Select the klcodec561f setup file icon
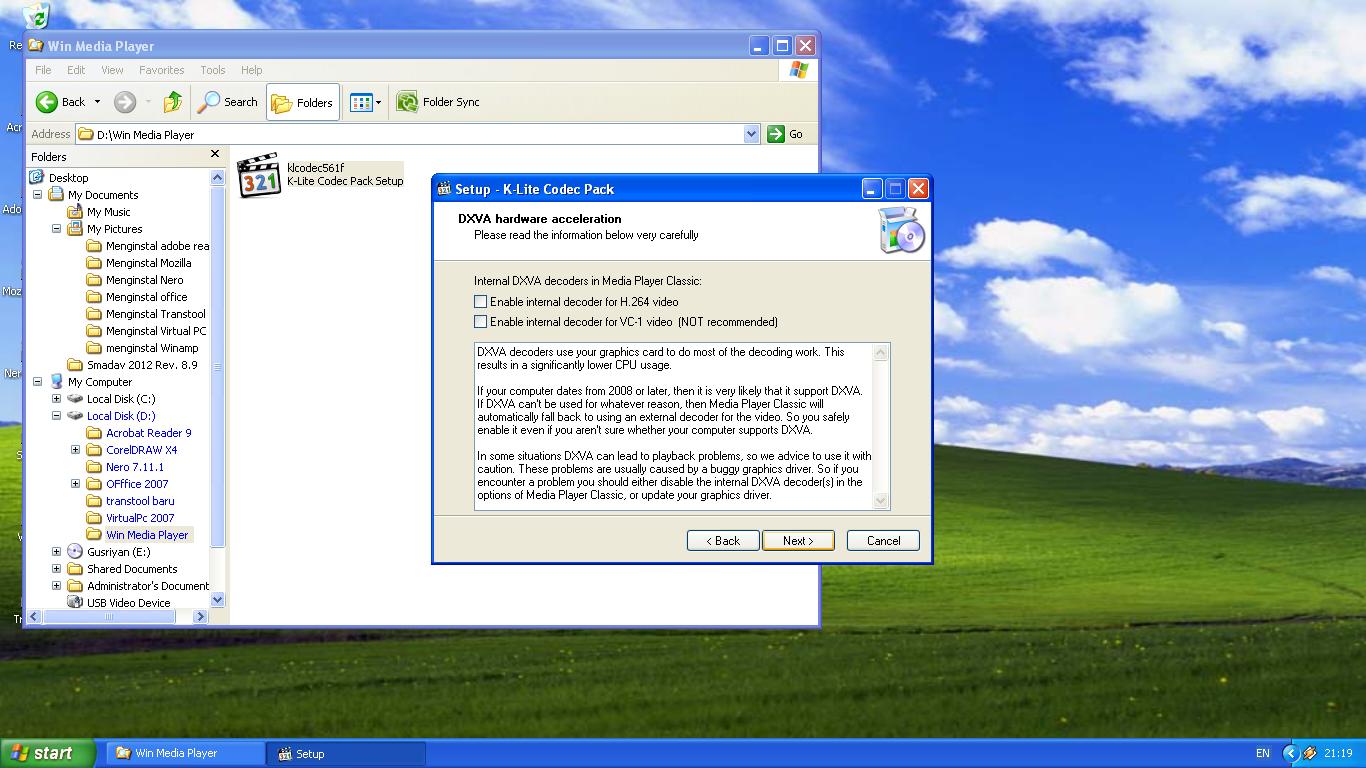 tap(259, 175)
